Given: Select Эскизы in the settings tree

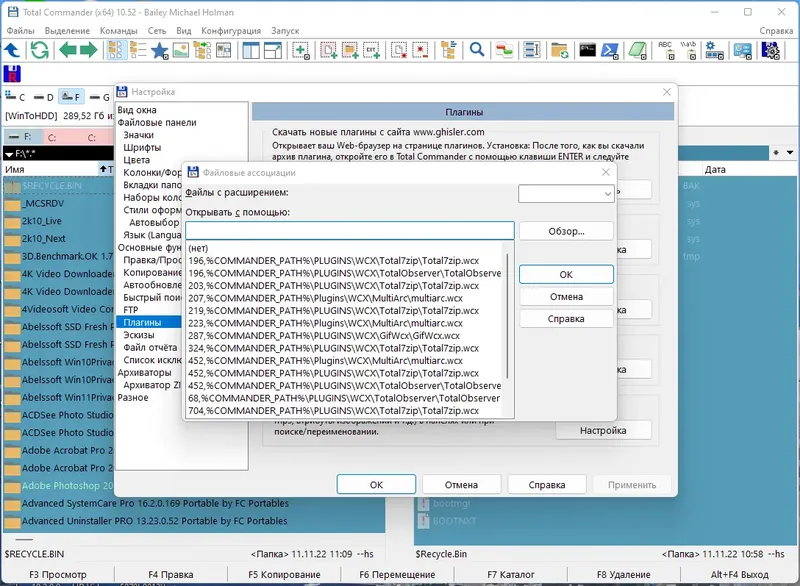Looking at the screenshot, I should 139,335.
